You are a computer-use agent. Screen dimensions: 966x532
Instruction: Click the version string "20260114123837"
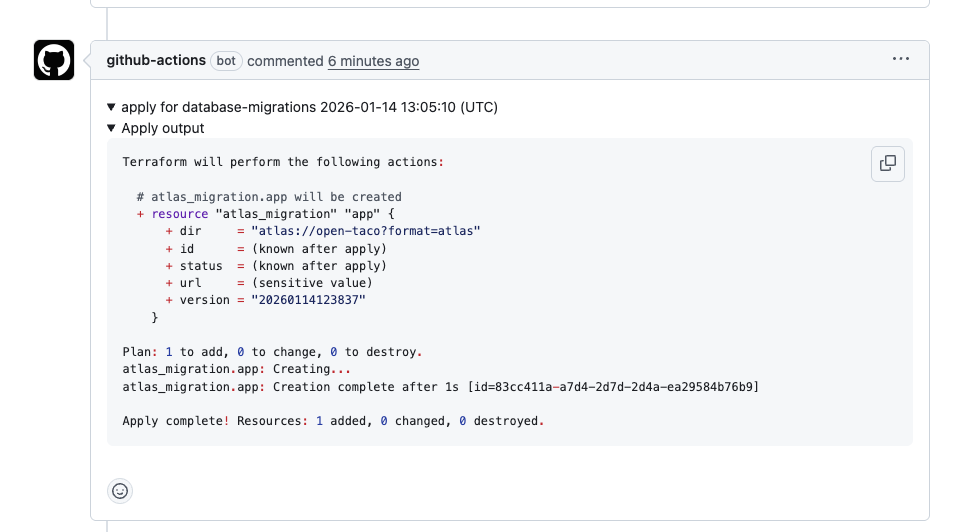(308, 300)
